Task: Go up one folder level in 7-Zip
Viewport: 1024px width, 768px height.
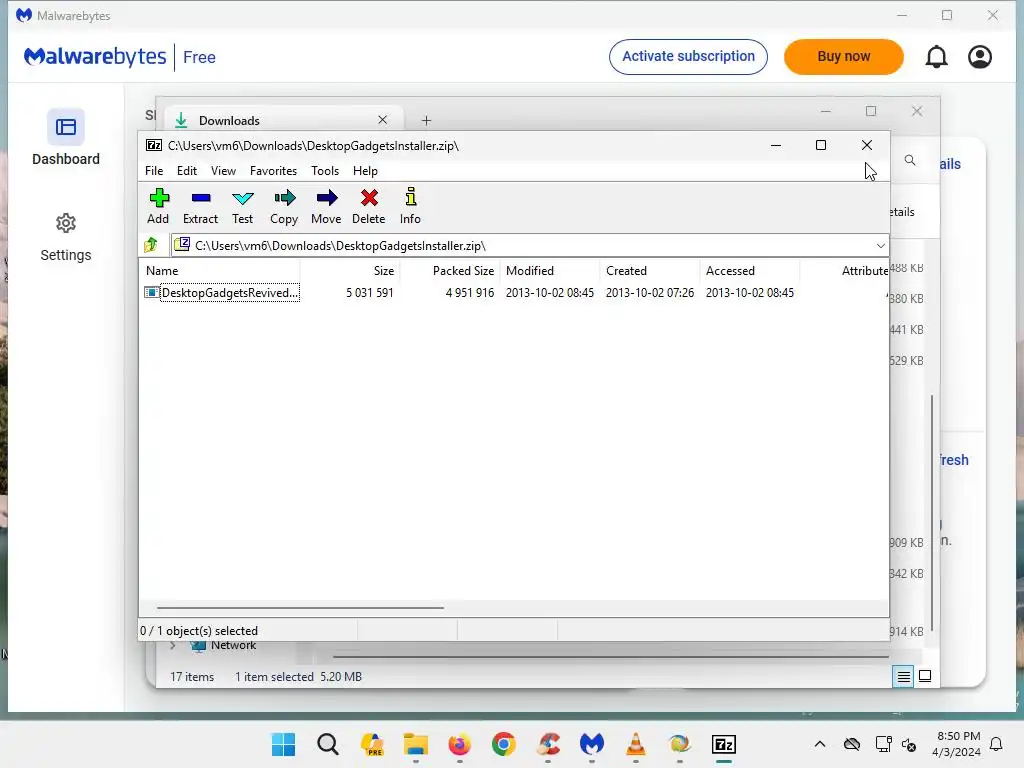Action: click(x=152, y=245)
